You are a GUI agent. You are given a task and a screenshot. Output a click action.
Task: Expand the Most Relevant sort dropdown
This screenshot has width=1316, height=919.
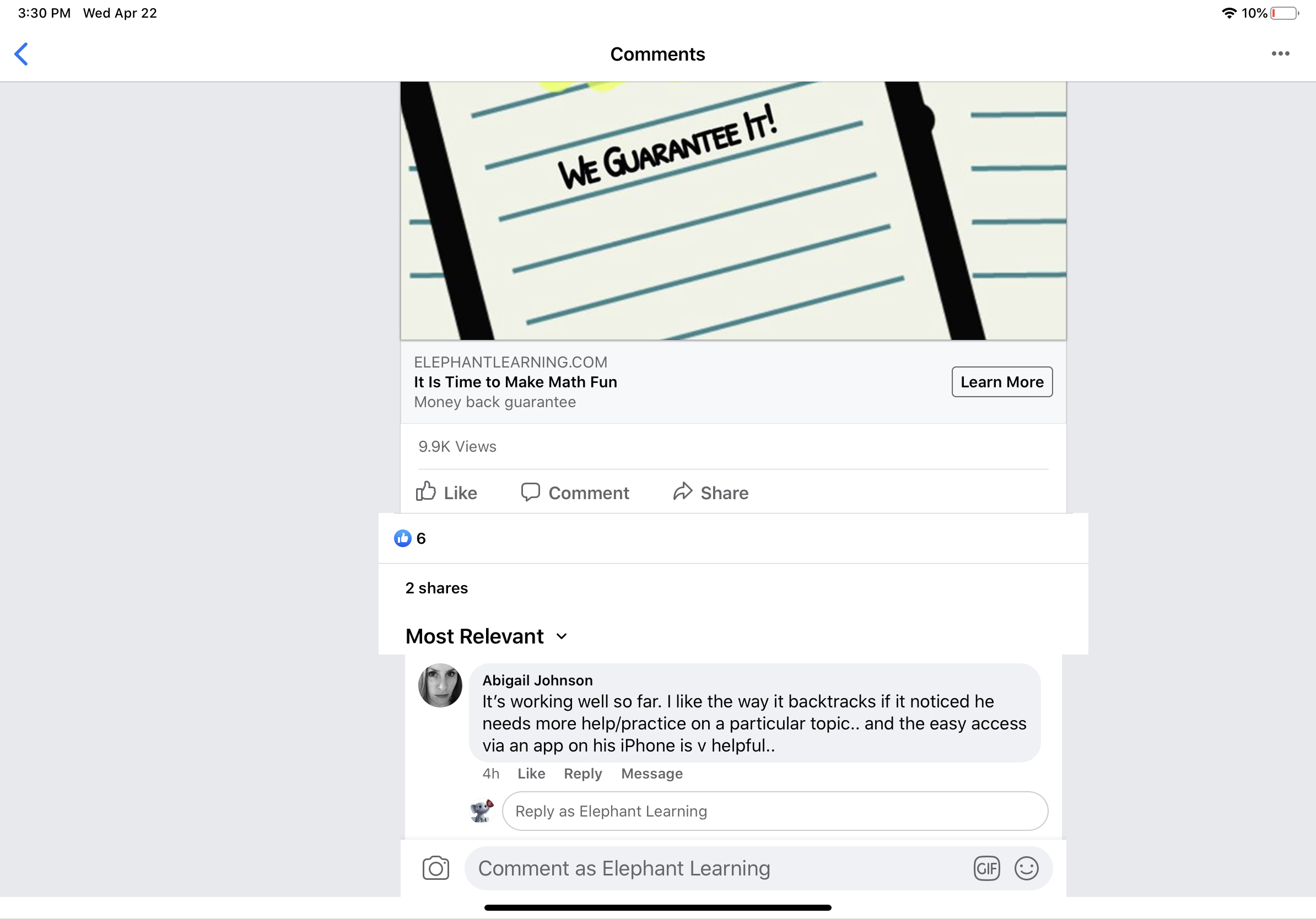pos(486,636)
